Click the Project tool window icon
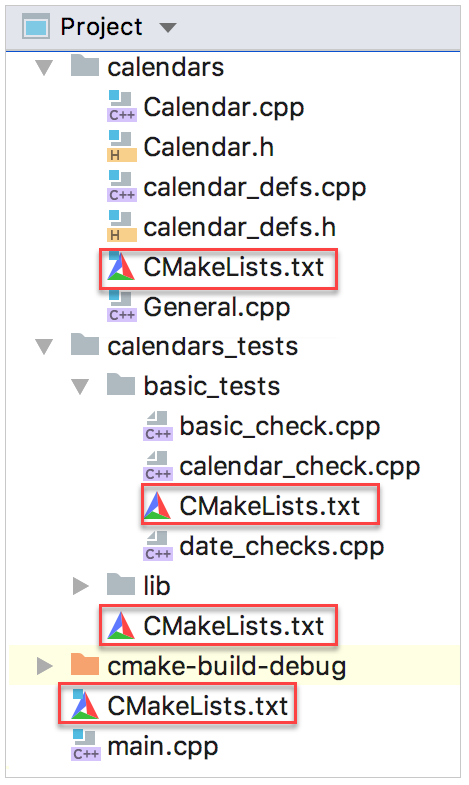Screen dimensions: 469x785 tap(36, 27)
